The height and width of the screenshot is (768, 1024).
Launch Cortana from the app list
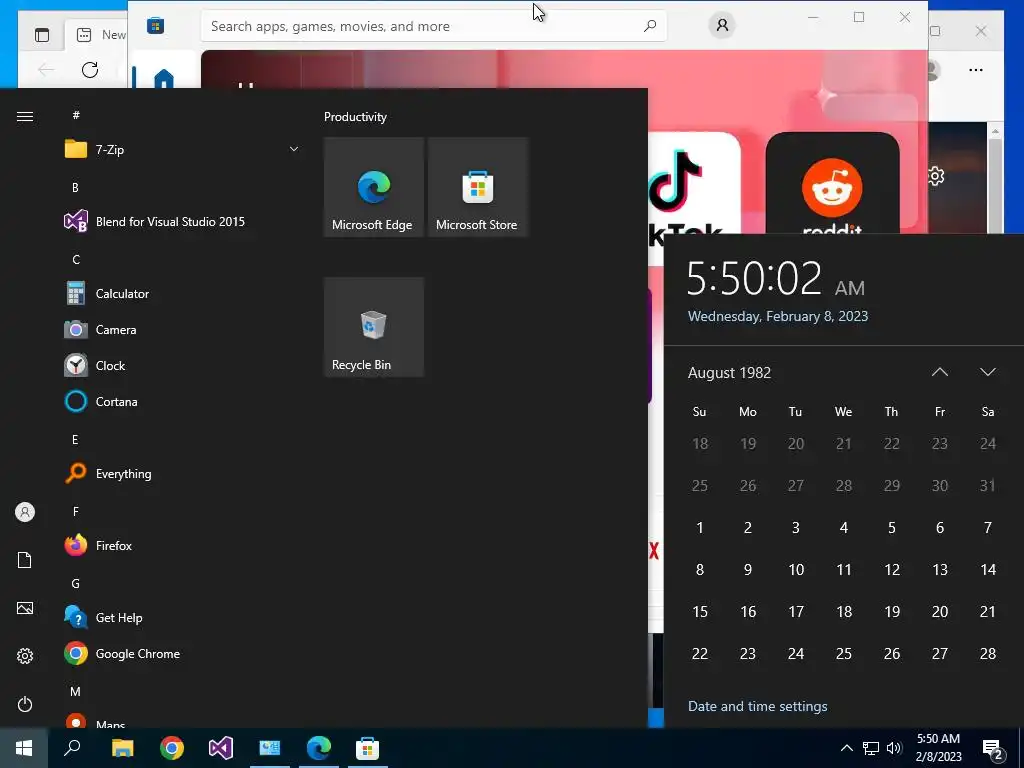pos(182,402)
